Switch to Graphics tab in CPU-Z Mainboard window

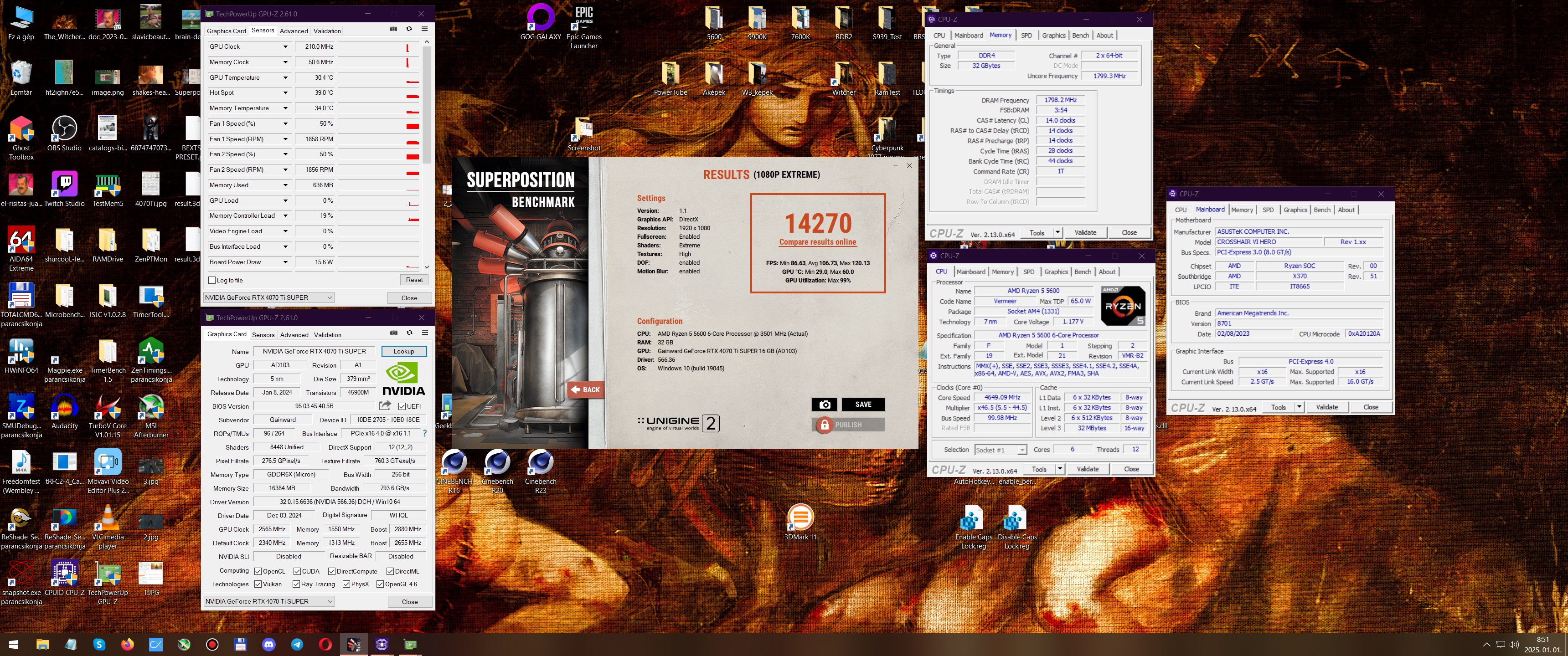click(x=1295, y=210)
